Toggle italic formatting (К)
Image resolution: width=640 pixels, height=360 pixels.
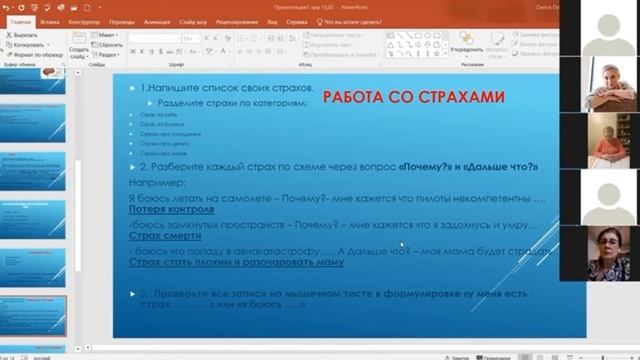pyautogui.click(x=142, y=51)
